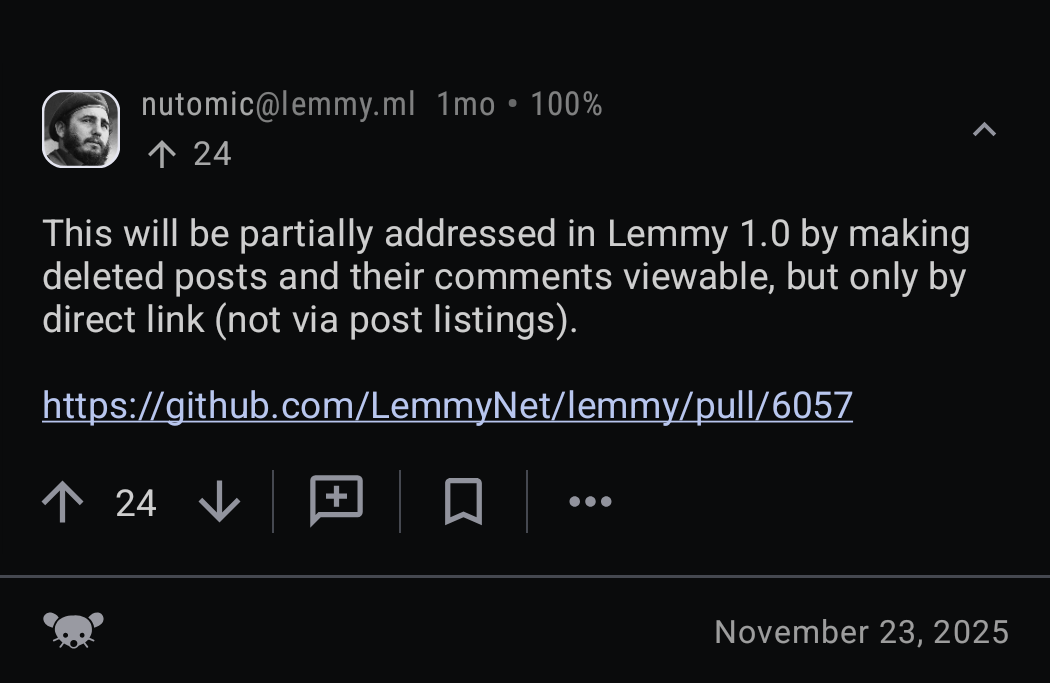Open the three-dot more options menu
The image size is (1050, 683).
(590, 501)
